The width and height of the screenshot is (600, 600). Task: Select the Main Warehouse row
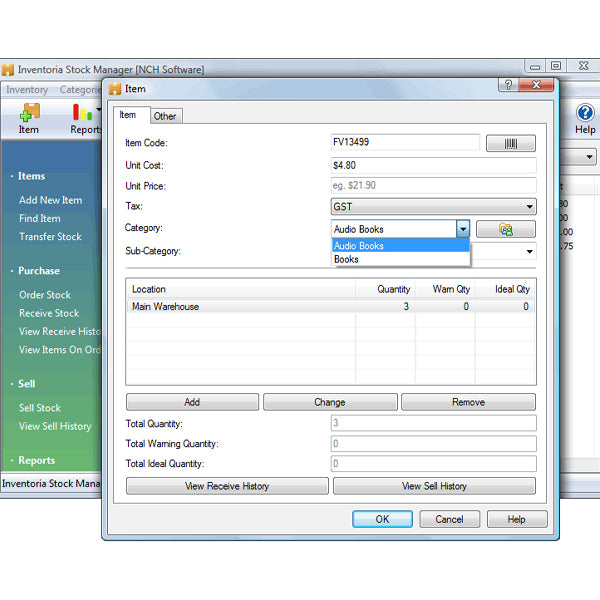pos(331,307)
